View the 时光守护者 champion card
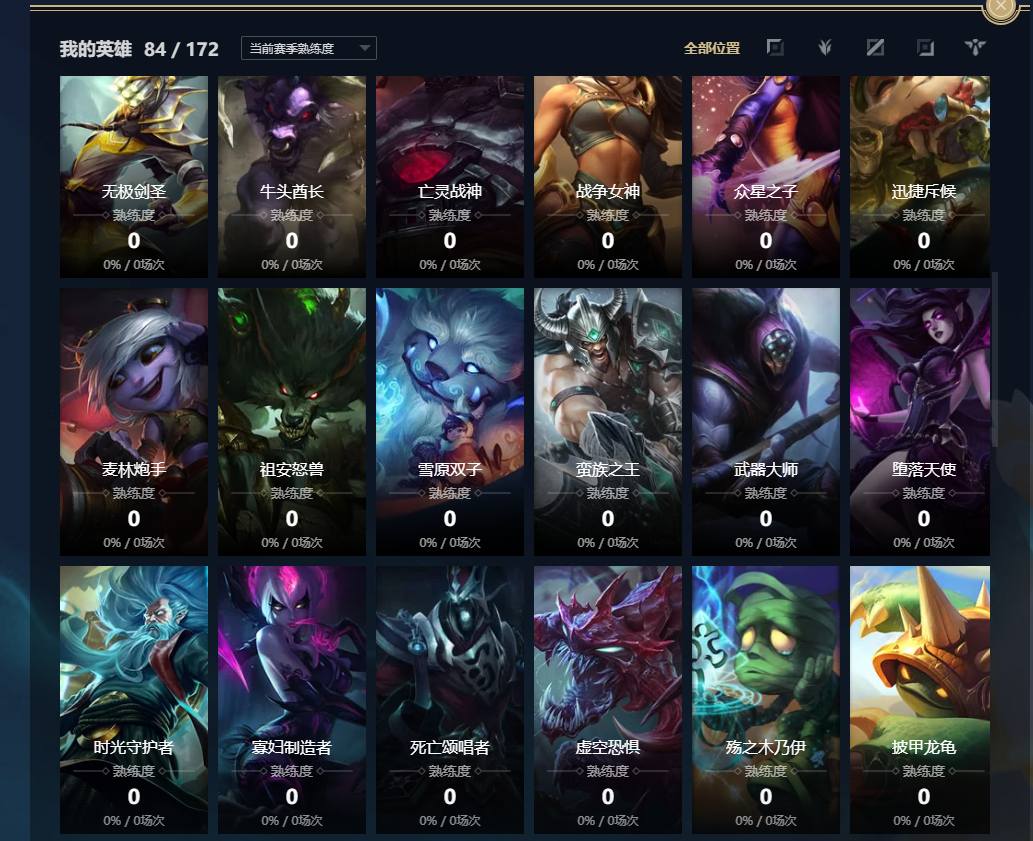This screenshot has width=1033, height=841. [x=134, y=699]
